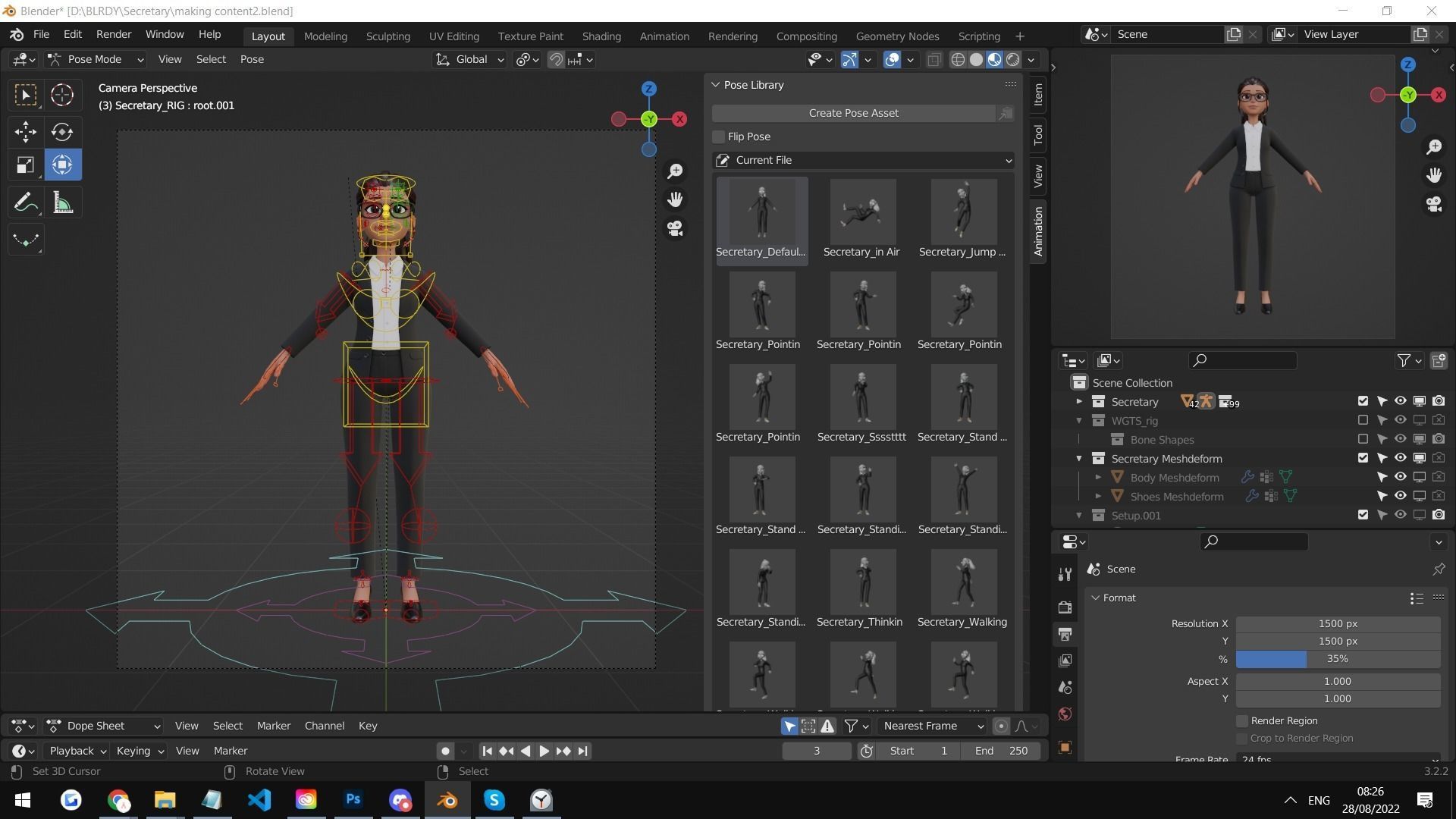Activate the Move tool
1456x819 pixels.
pyautogui.click(x=26, y=132)
